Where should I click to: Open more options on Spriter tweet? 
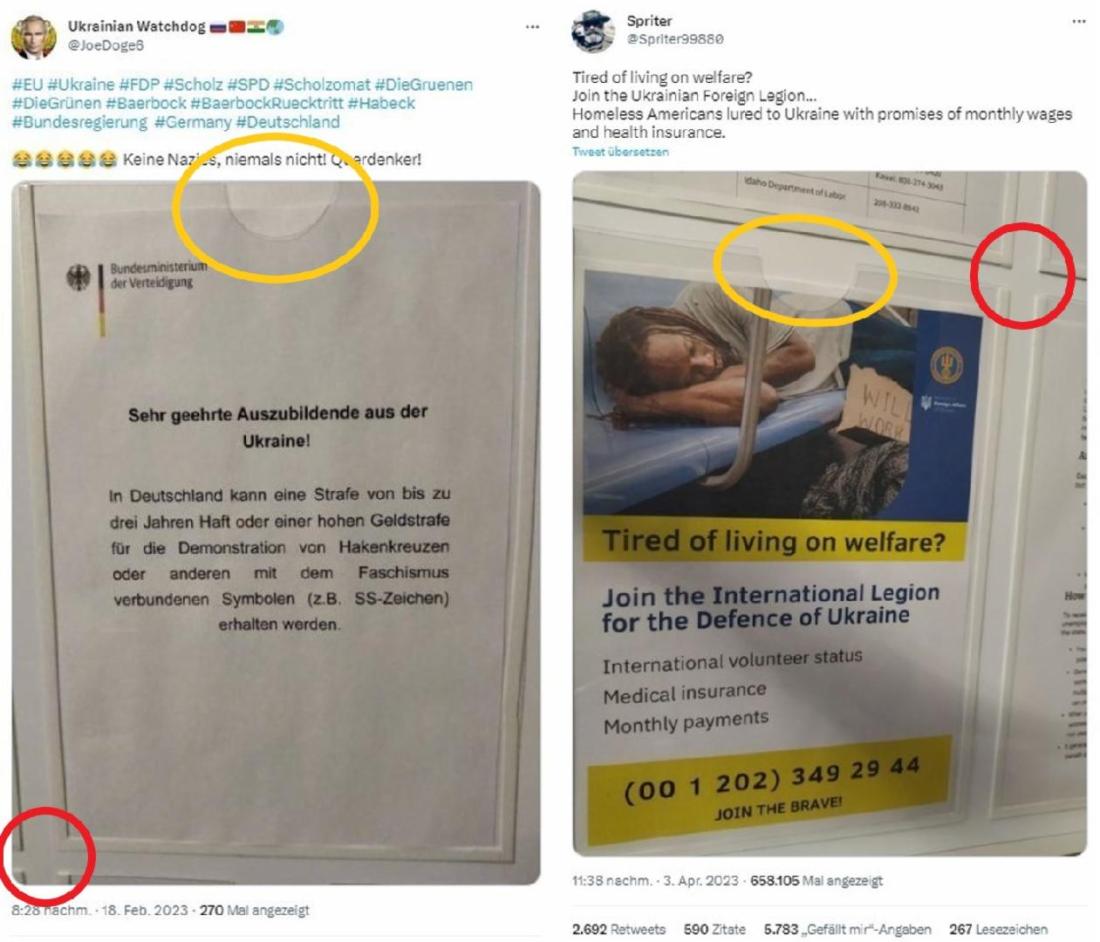click(x=1079, y=21)
